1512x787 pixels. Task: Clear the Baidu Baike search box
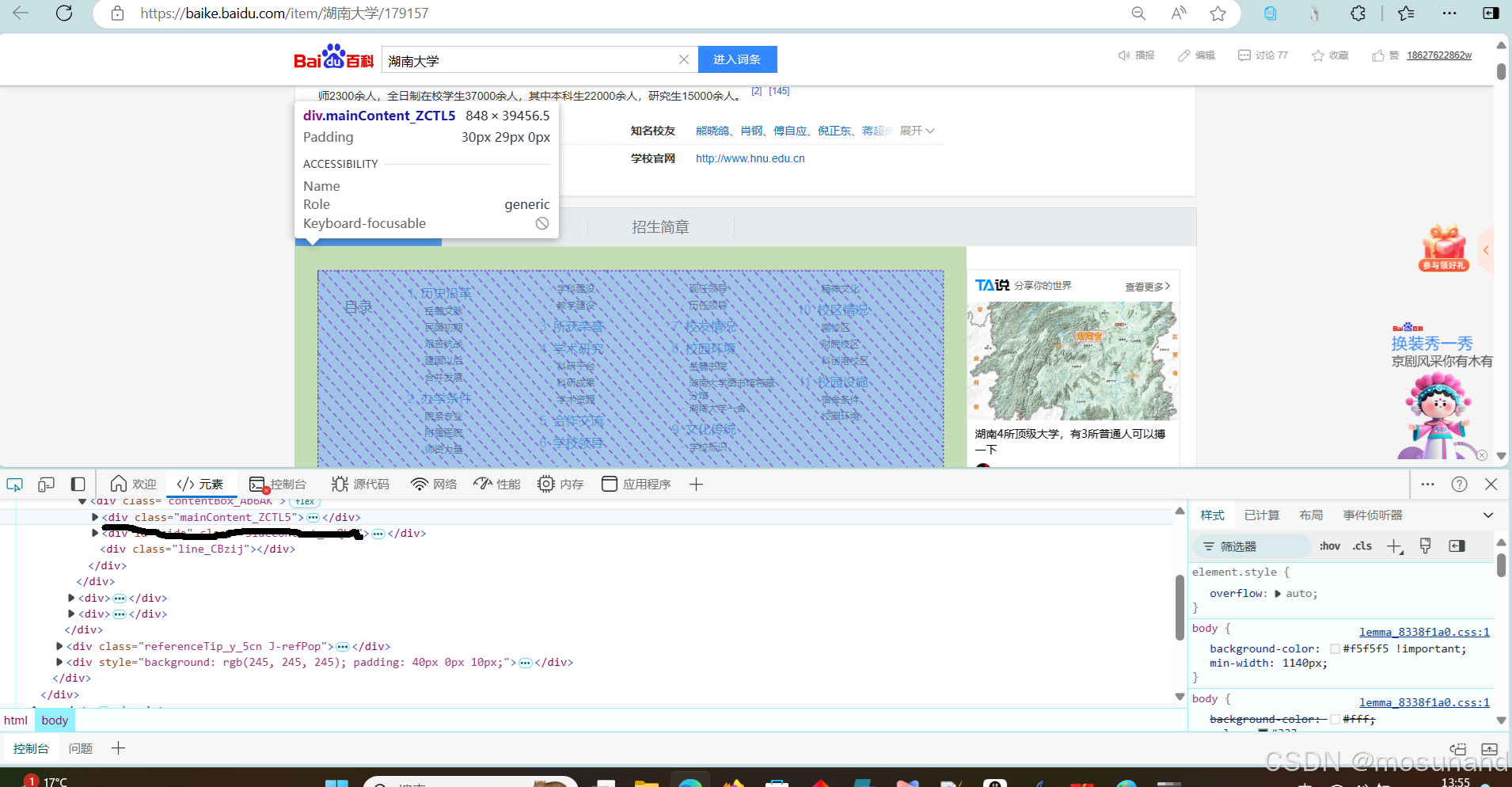tap(684, 59)
